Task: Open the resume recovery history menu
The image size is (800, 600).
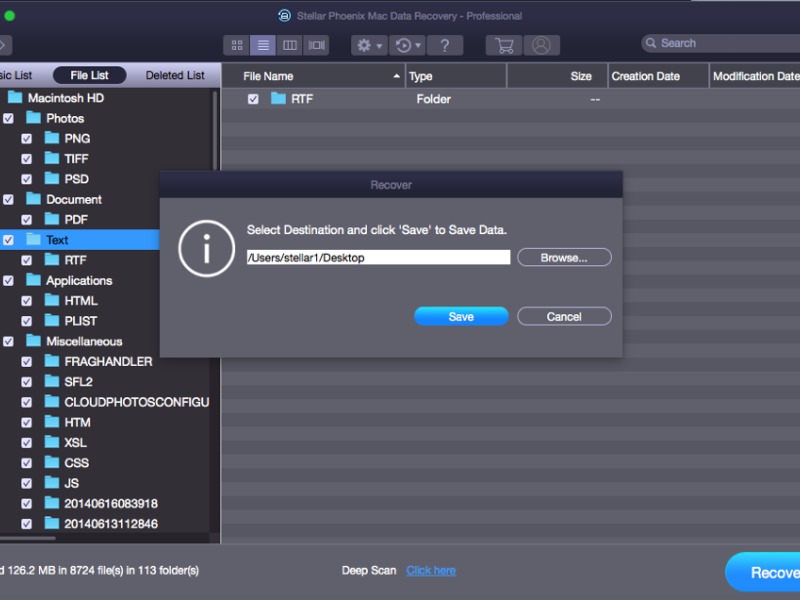Action: point(408,45)
